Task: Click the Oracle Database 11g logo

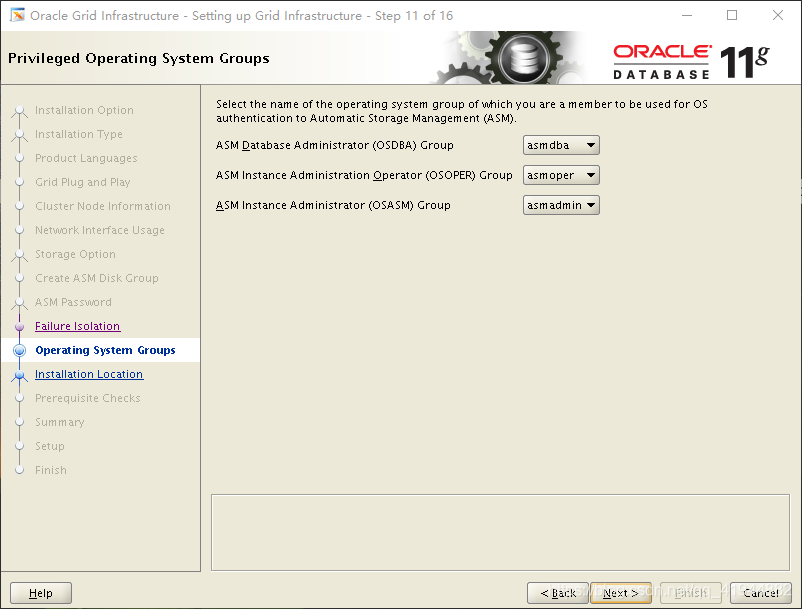Action: point(691,61)
